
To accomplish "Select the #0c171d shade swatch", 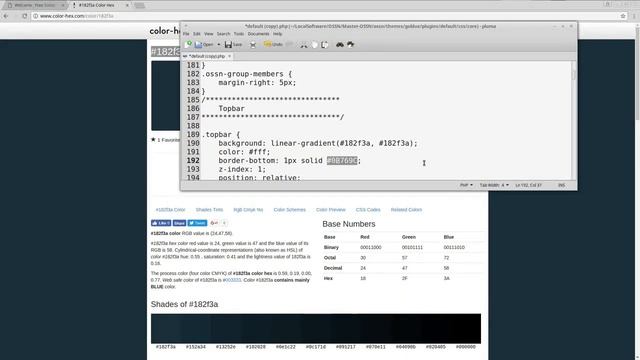I will (x=316, y=329).
